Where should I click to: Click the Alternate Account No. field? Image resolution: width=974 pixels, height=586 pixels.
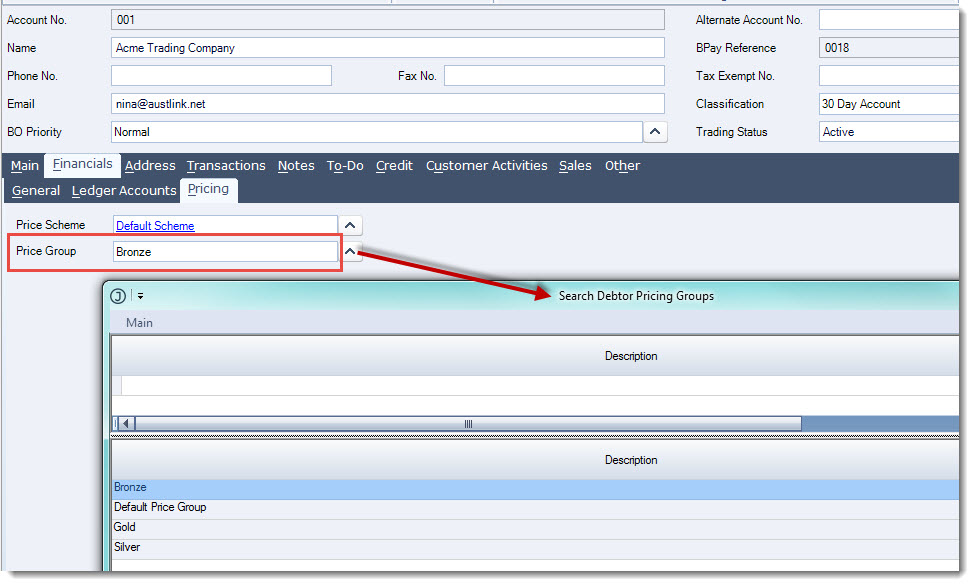click(889, 20)
